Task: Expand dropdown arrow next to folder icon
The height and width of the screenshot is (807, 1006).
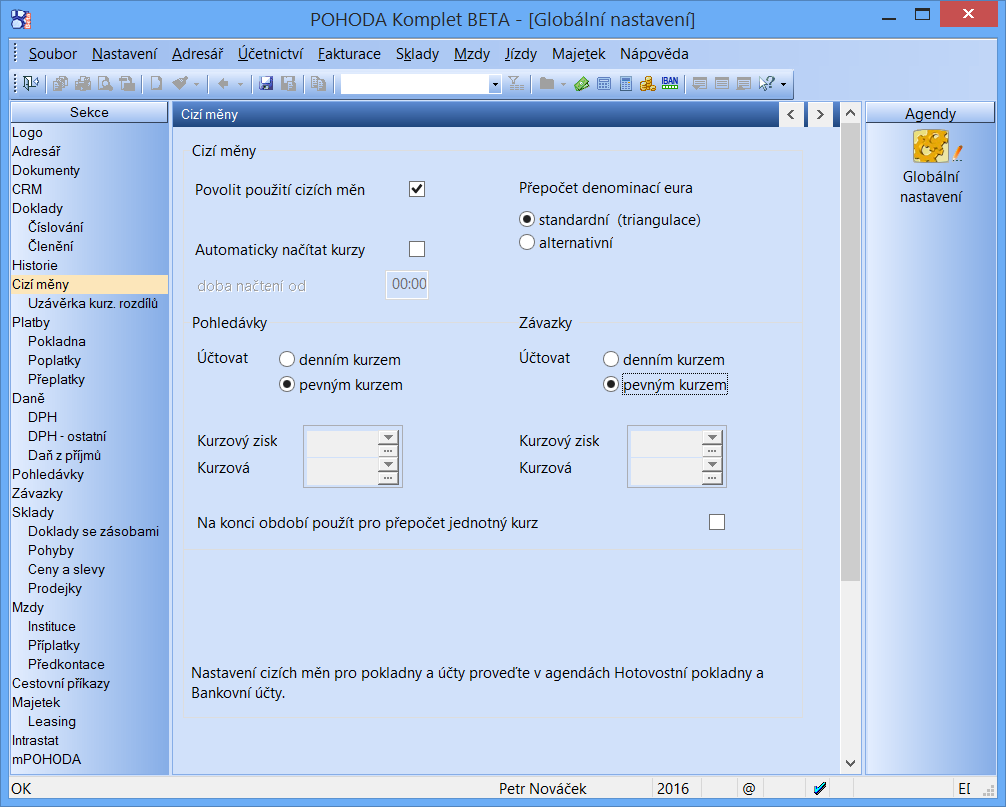Action: pos(563,84)
